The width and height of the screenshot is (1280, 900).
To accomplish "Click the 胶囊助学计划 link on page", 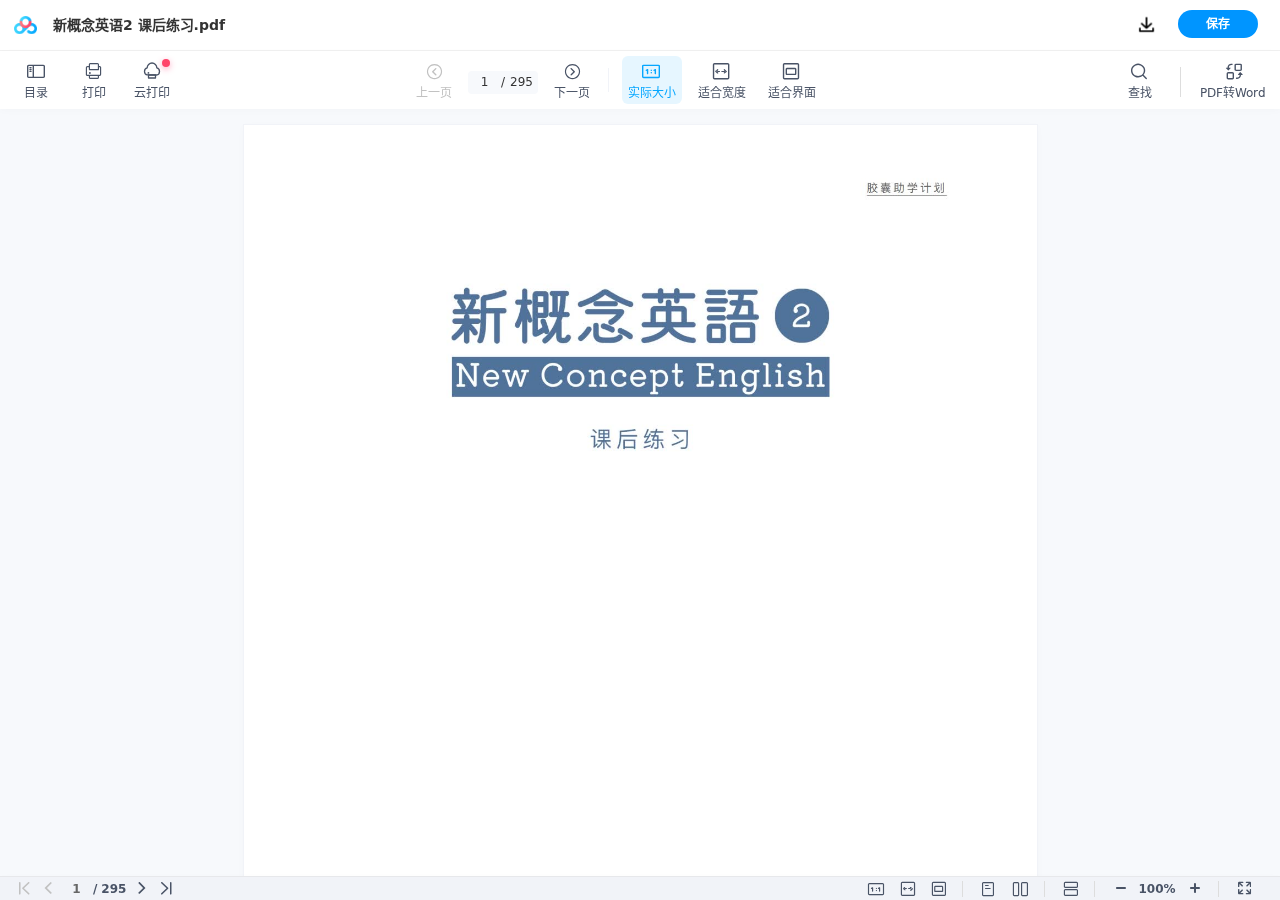I will click(906, 188).
